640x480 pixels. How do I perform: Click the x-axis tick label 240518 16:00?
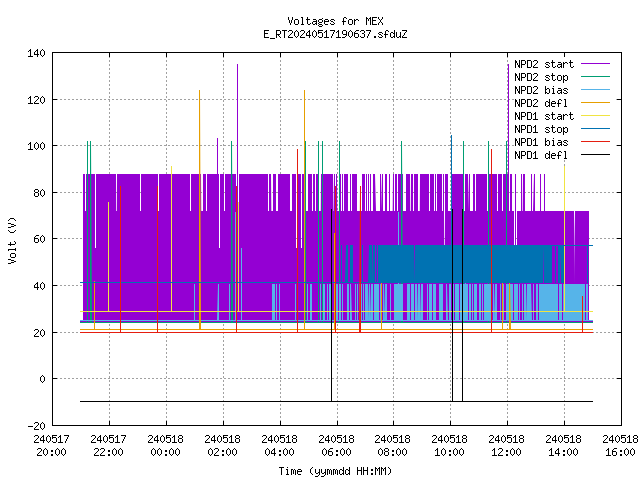(x=620, y=446)
